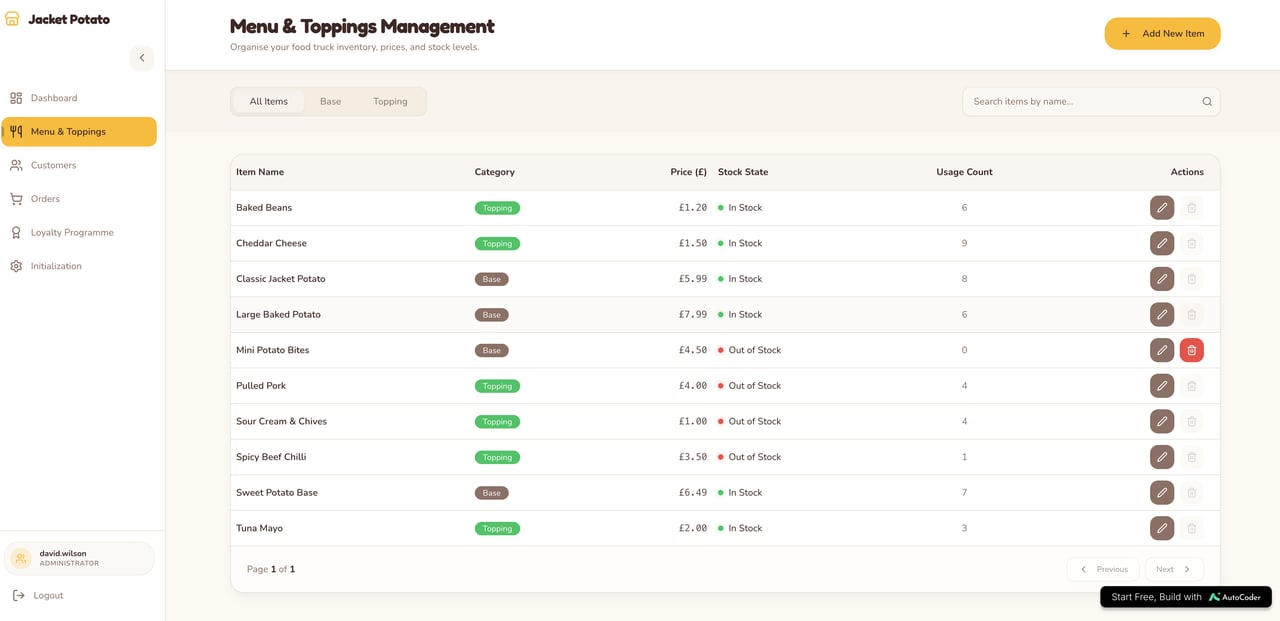Screen dimensions: 1280x621
Task: Click the trash icon for Large Baked Potato
Action: pyautogui.click(x=1191, y=314)
